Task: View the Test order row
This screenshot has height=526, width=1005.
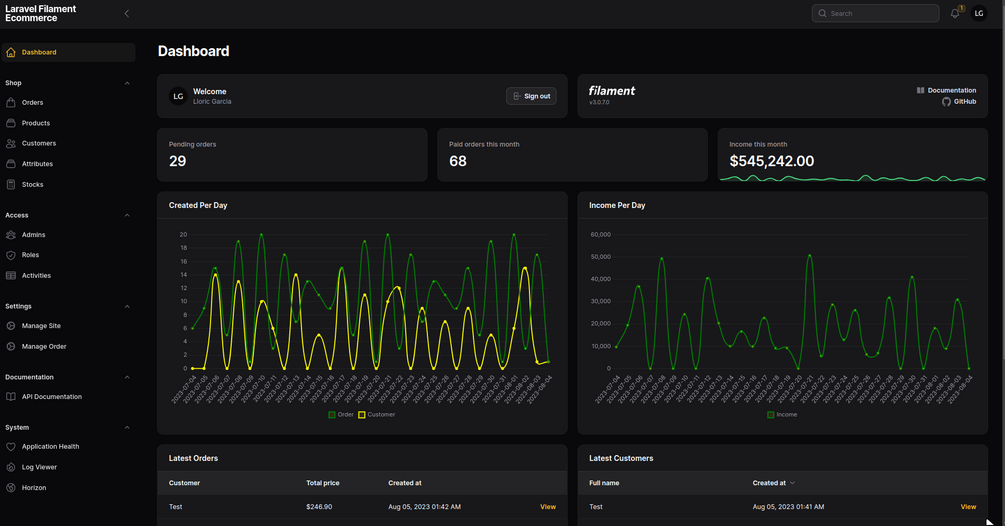Action: pyautogui.click(x=548, y=507)
